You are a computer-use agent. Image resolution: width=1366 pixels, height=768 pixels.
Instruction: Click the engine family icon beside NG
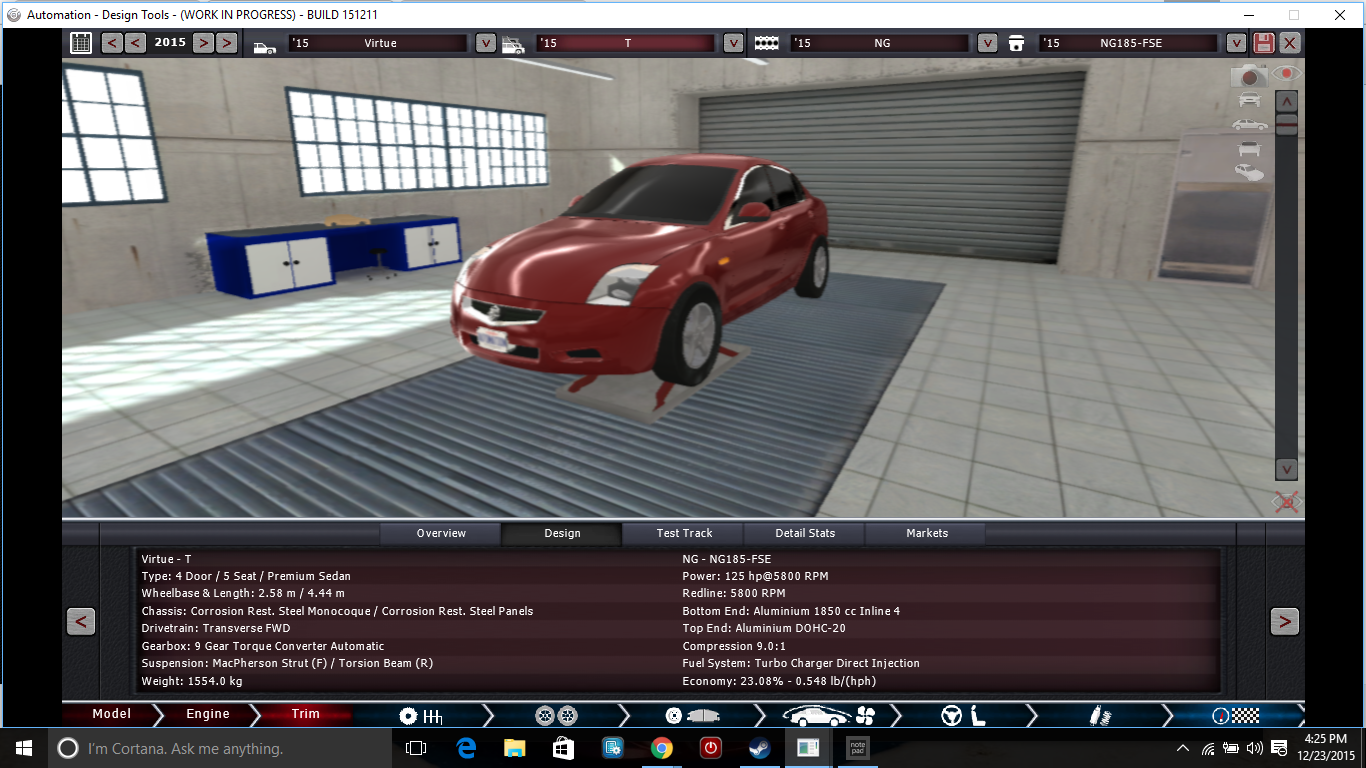(767, 43)
